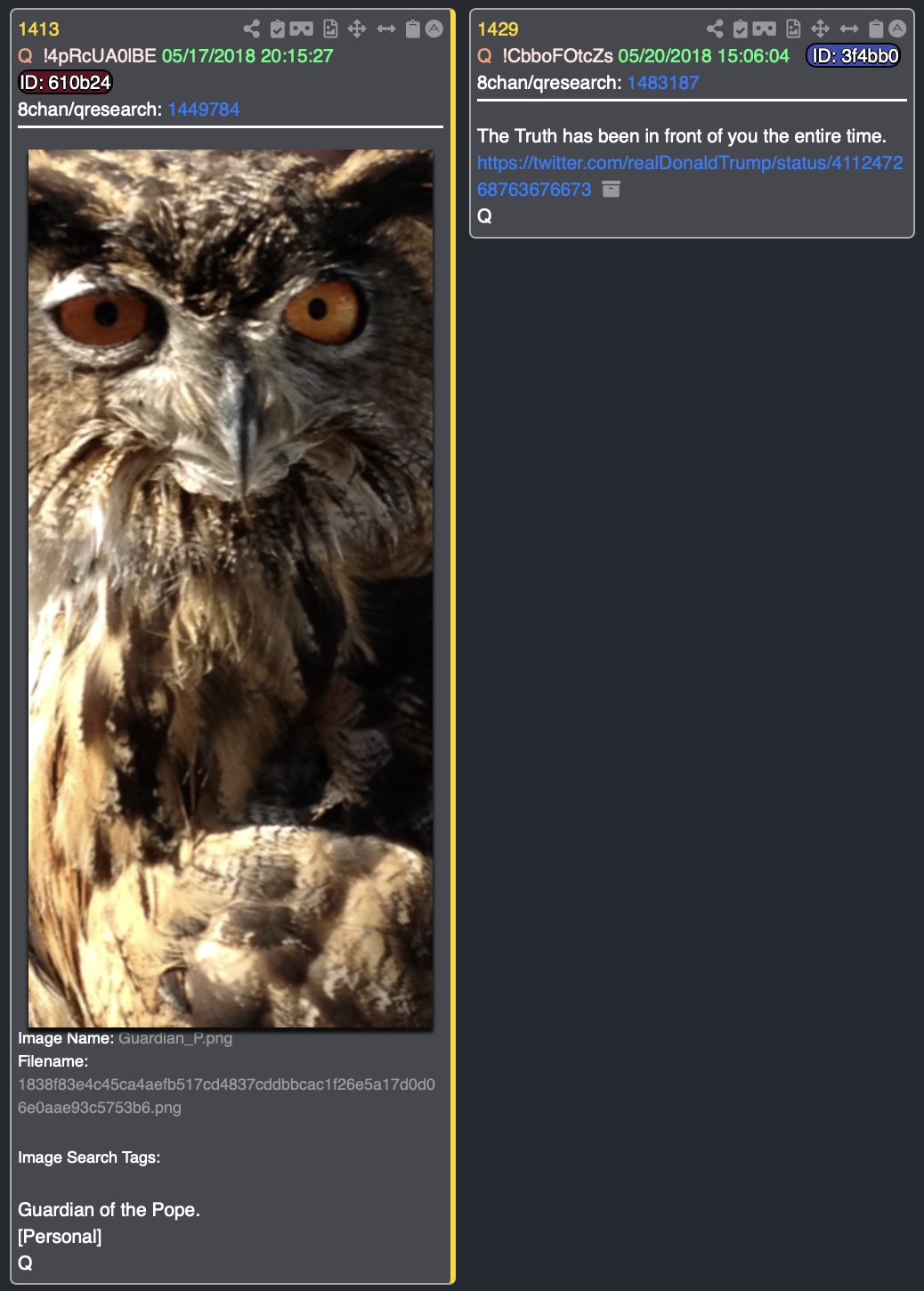Image resolution: width=924 pixels, height=1291 pixels.
Task: Open the owl image thumbnail
Action: pos(231,589)
